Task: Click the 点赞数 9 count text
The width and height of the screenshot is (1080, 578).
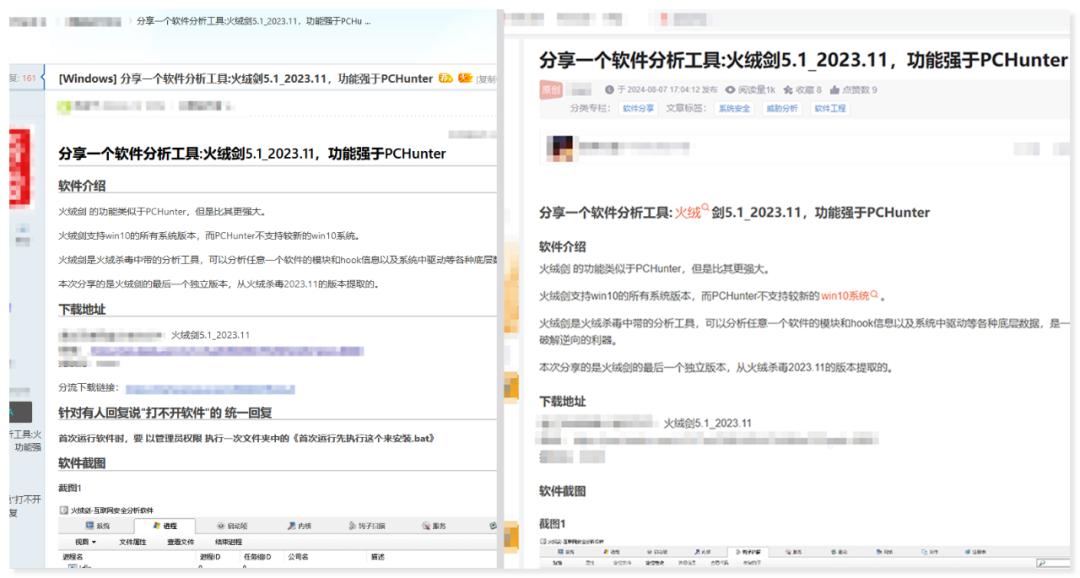Action: click(860, 90)
